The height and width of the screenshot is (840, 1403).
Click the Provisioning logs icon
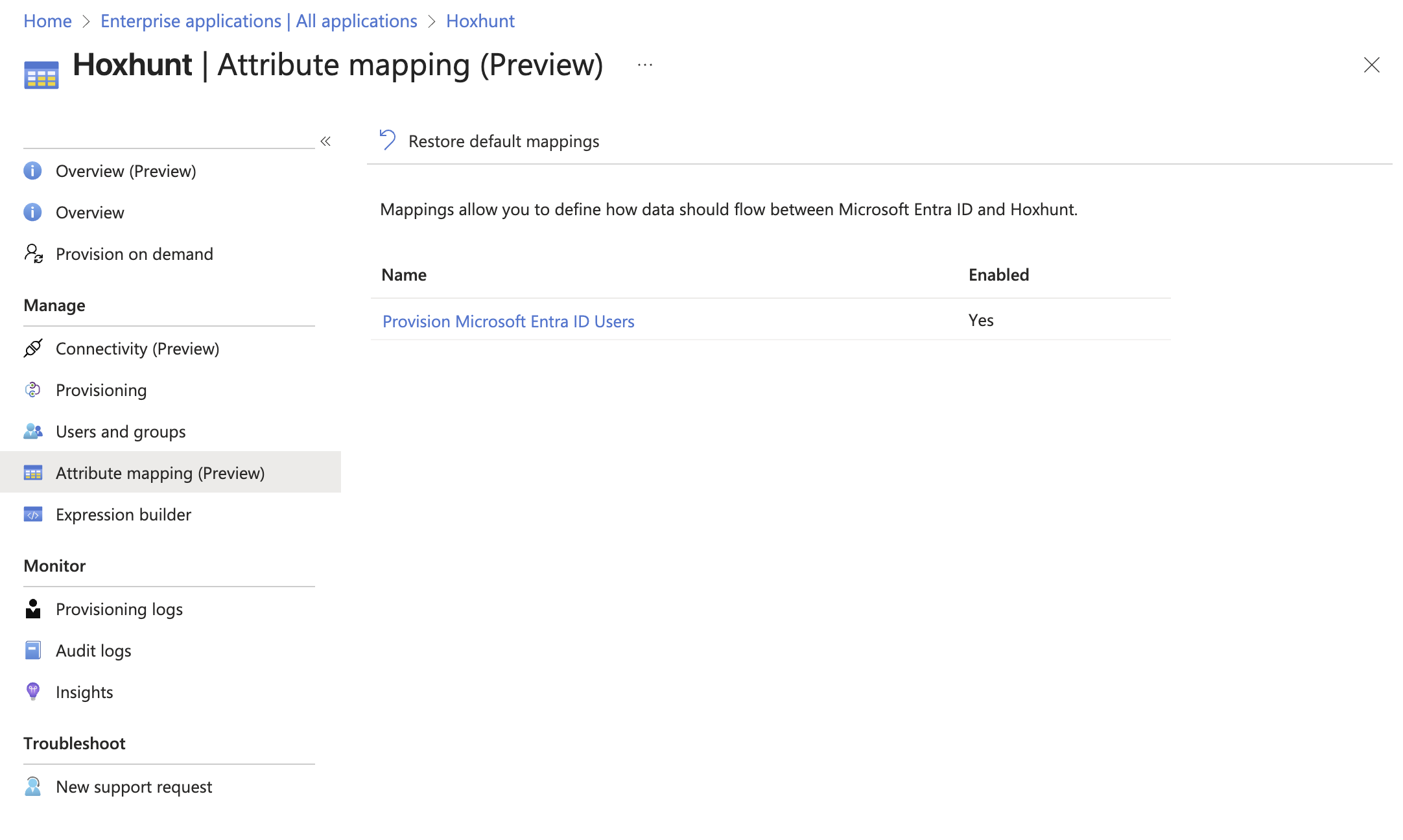click(x=33, y=609)
